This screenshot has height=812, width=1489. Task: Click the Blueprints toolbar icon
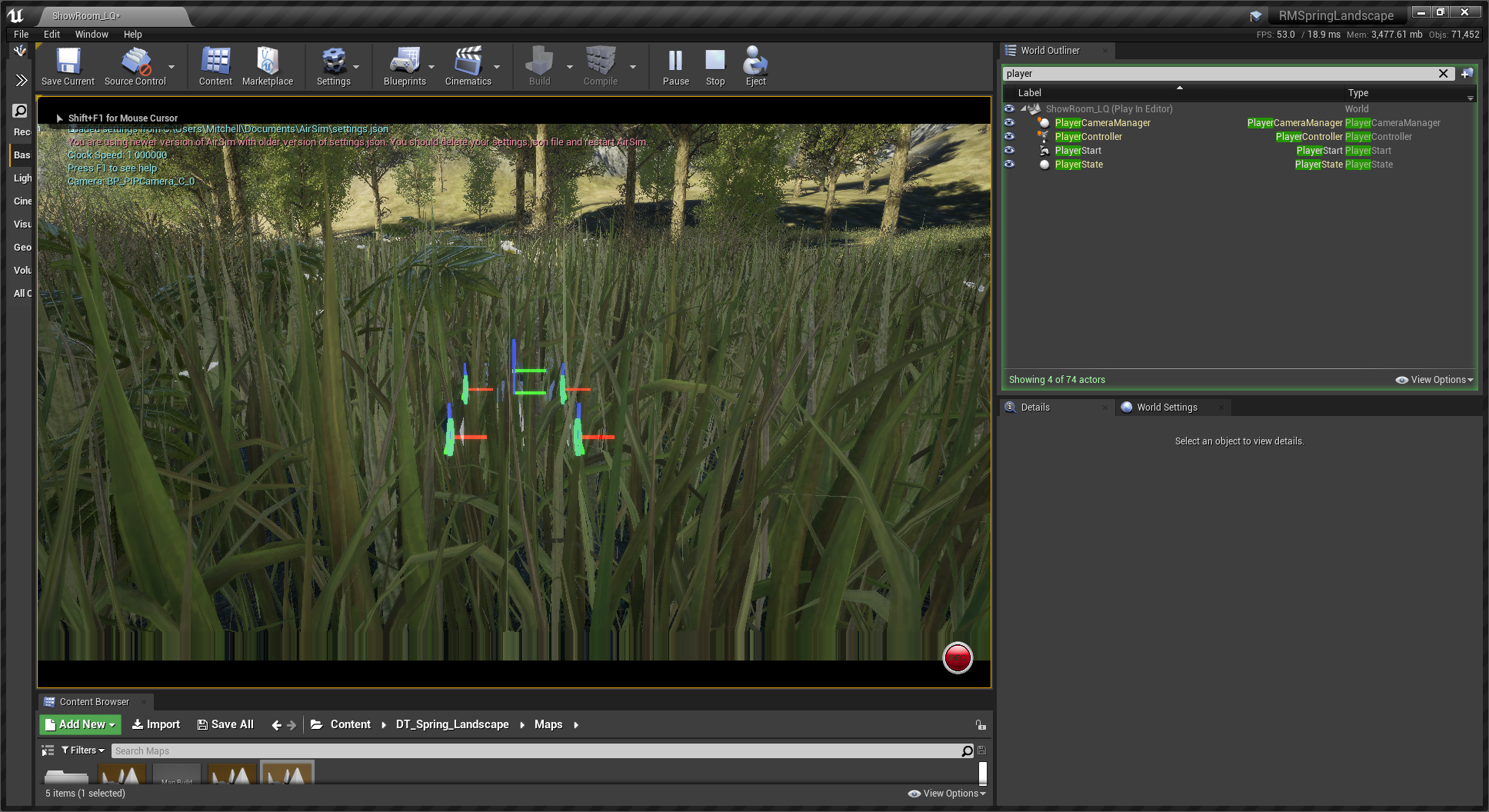(405, 66)
